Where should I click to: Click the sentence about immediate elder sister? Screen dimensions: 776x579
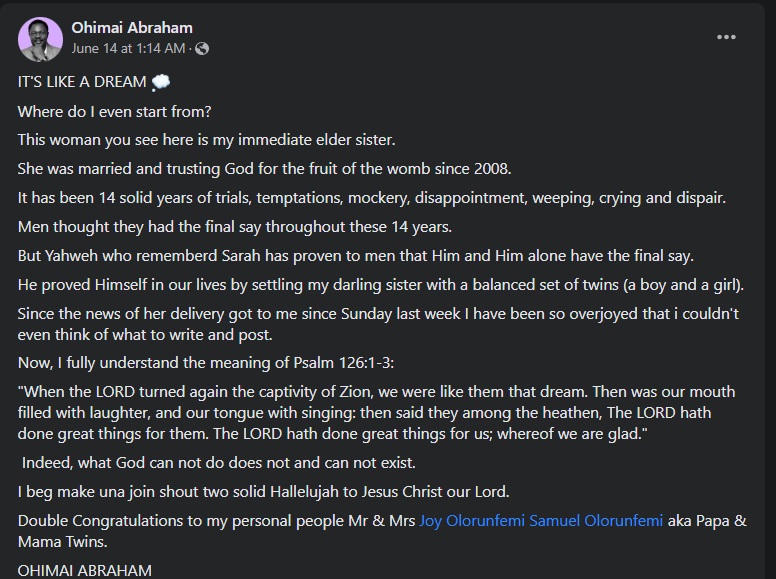[x=206, y=140]
